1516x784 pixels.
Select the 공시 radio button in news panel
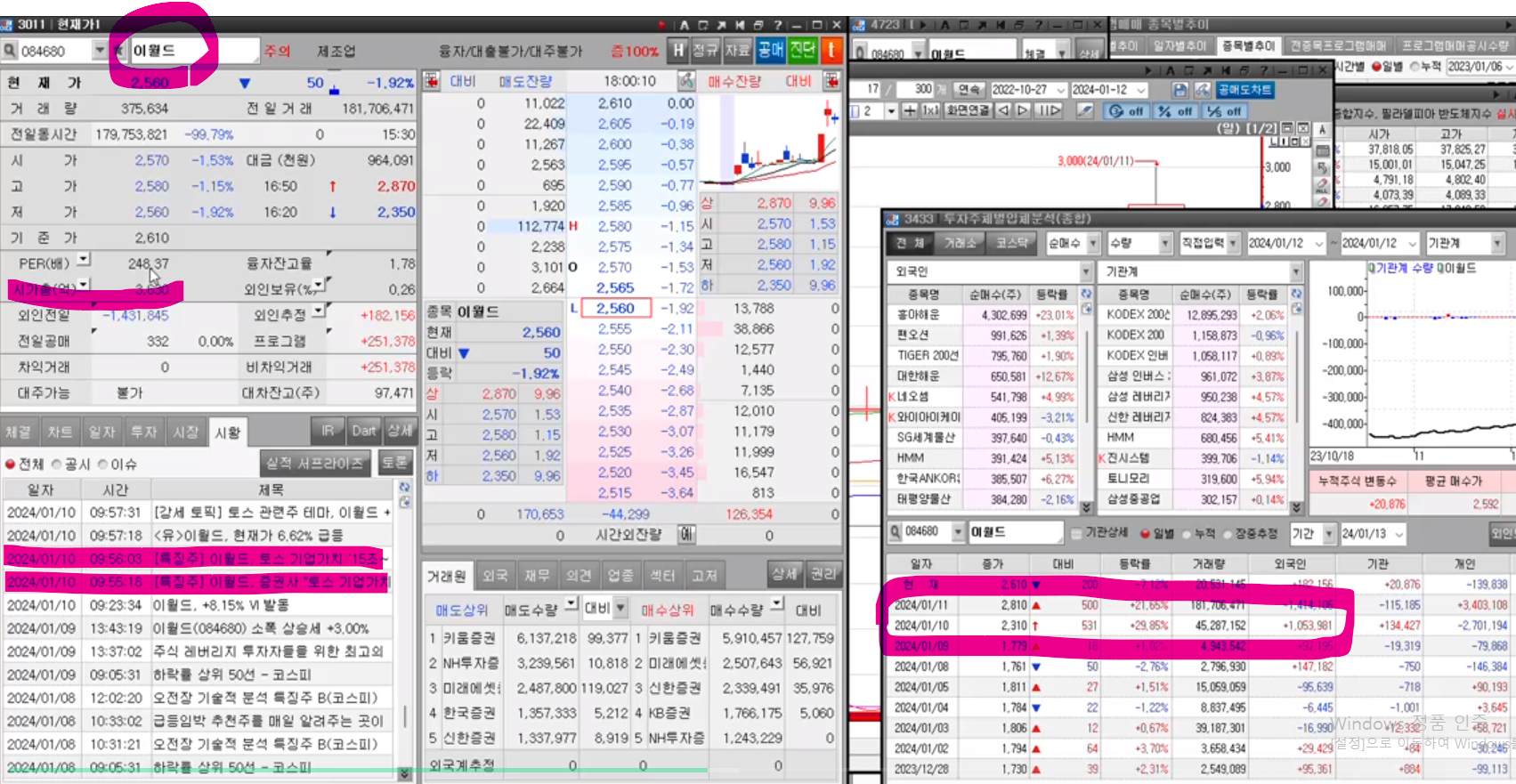(x=57, y=464)
